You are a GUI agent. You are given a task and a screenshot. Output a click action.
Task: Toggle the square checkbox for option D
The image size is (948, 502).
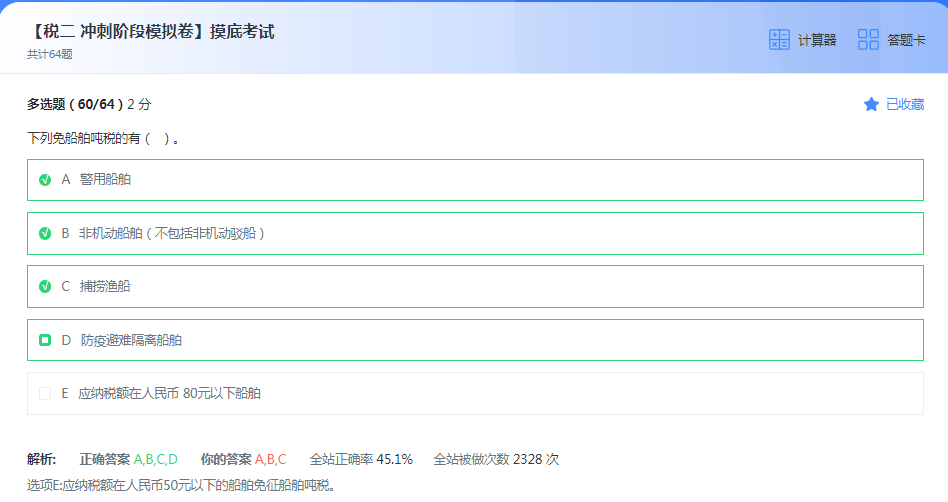(x=45, y=340)
